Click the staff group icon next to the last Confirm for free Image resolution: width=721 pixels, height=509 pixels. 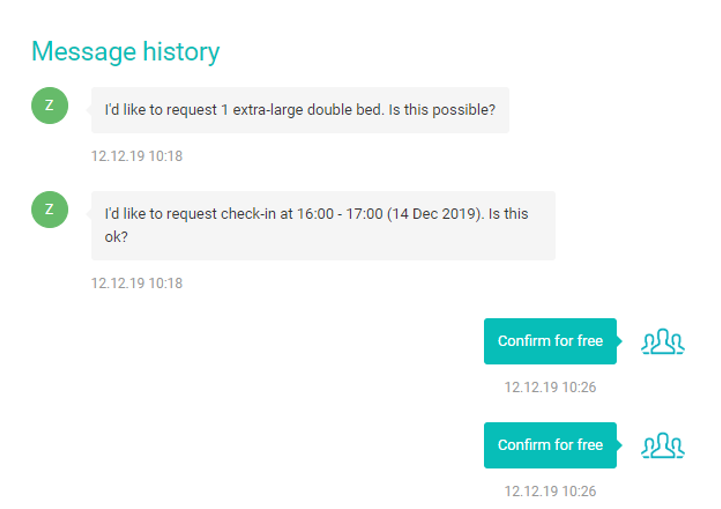[663, 446]
